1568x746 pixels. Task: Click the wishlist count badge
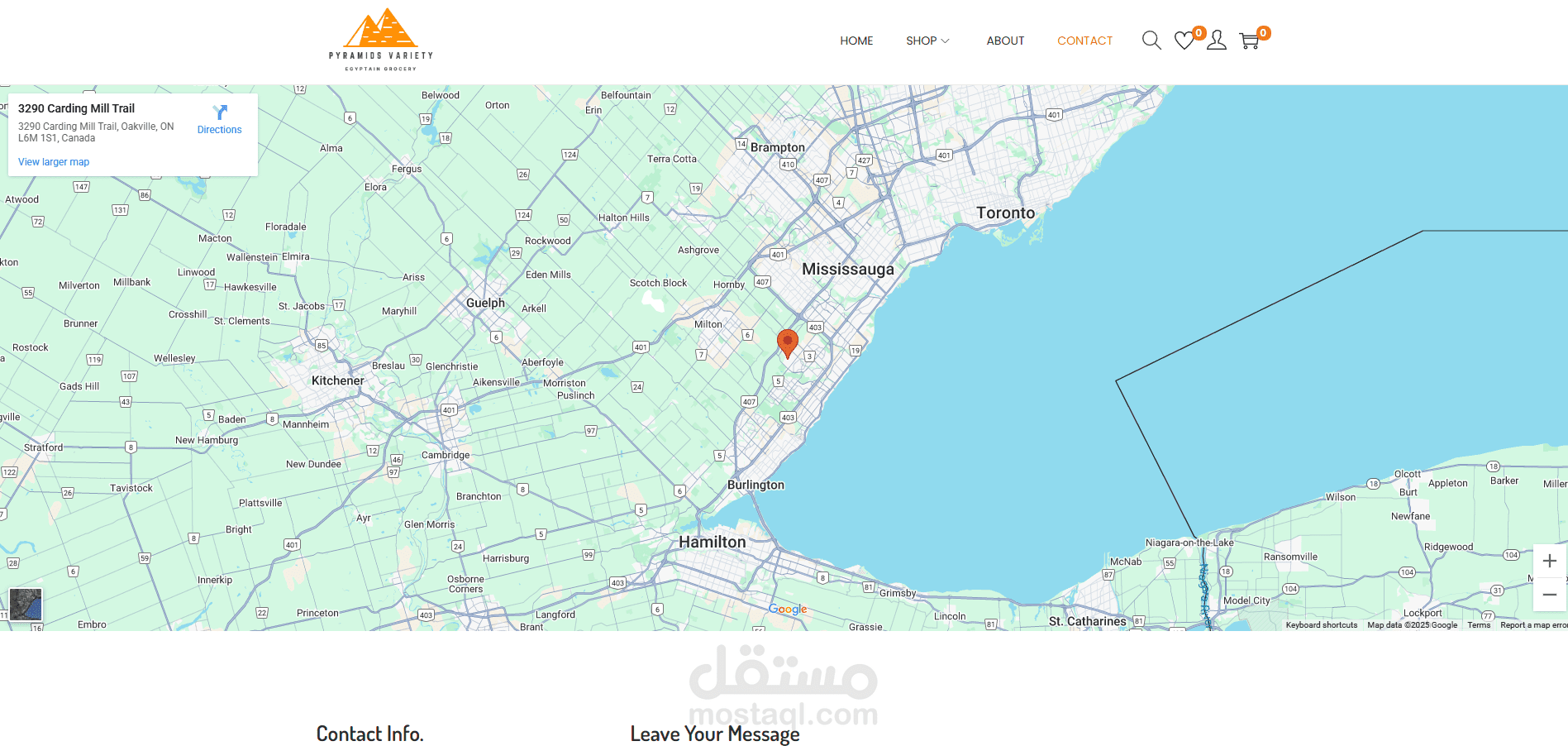(x=1199, y=33)
